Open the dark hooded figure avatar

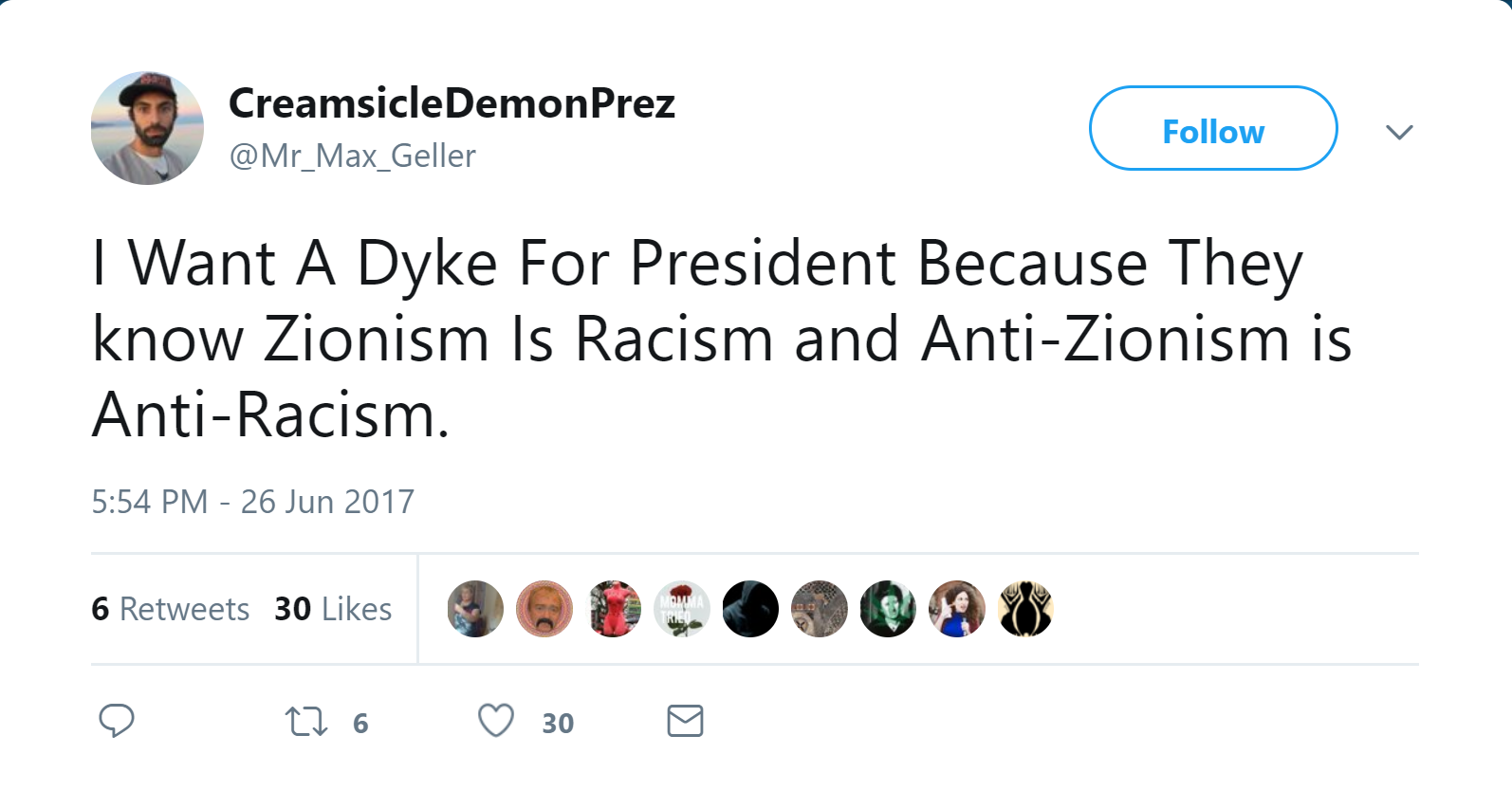(x=750, y=609)
